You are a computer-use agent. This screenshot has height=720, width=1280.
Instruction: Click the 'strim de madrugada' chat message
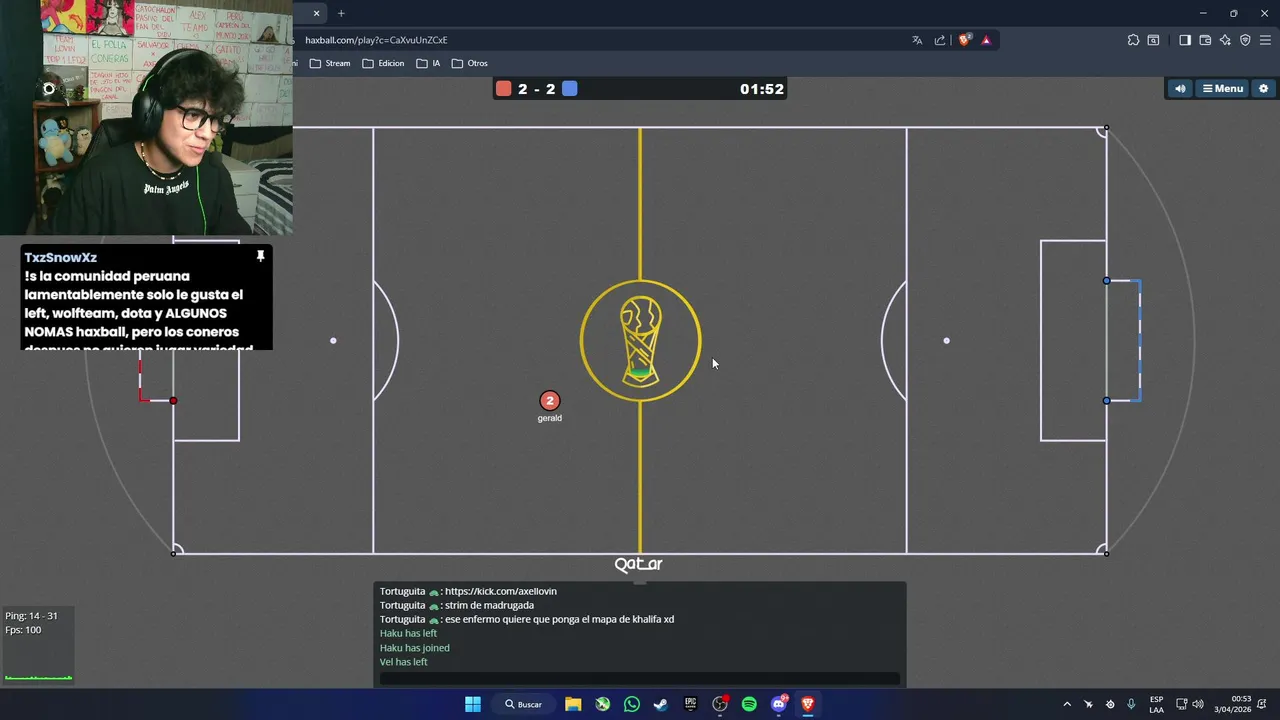[x=489, y=605]
